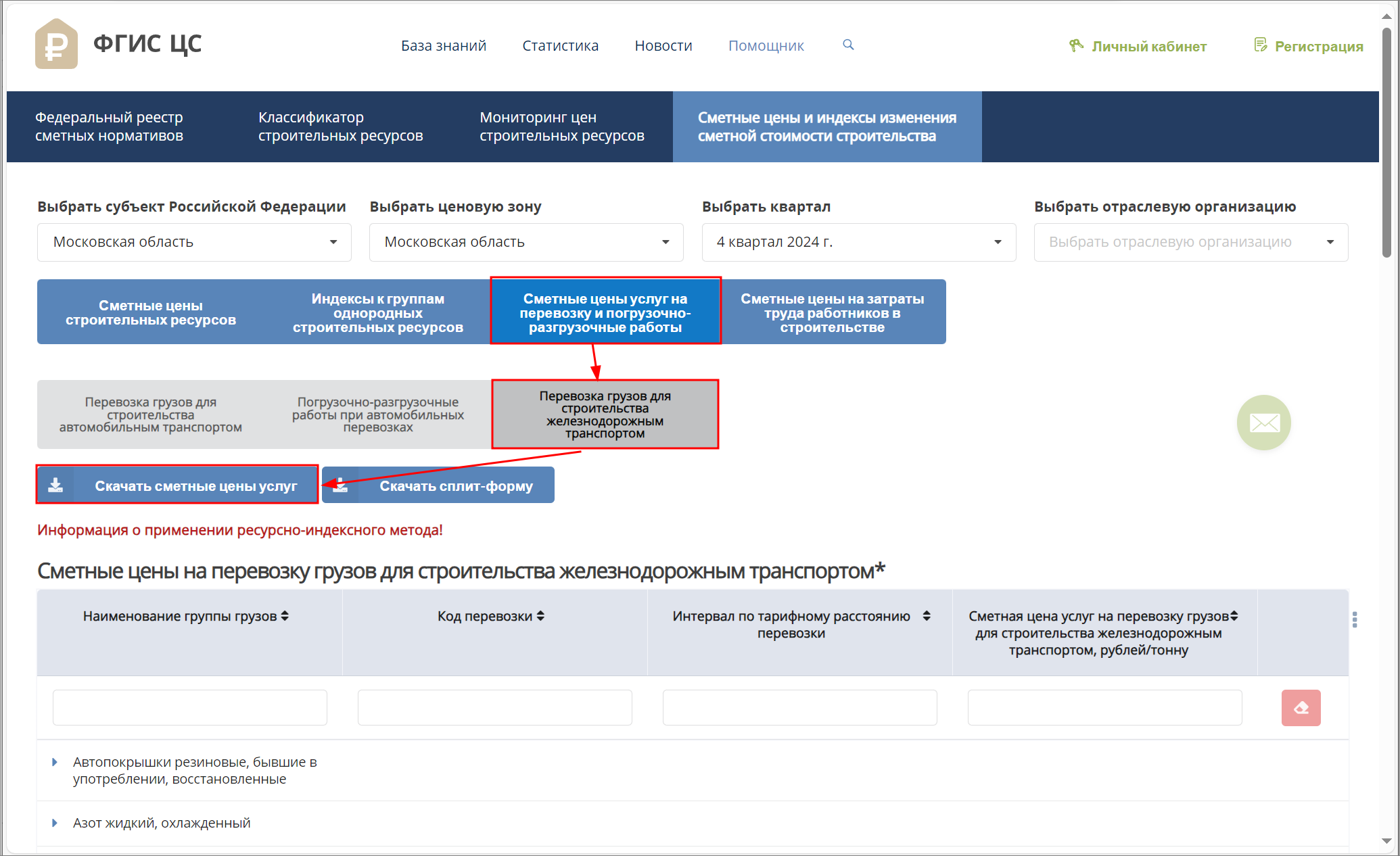Click the Автопокрышки резиновые row text
1400x856 pixels.
tap(195, 770)
